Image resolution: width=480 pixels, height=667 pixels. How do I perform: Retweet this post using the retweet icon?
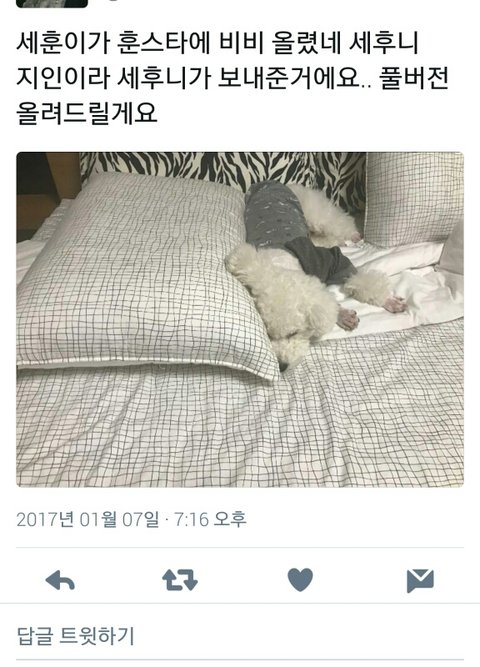[180, 580]
